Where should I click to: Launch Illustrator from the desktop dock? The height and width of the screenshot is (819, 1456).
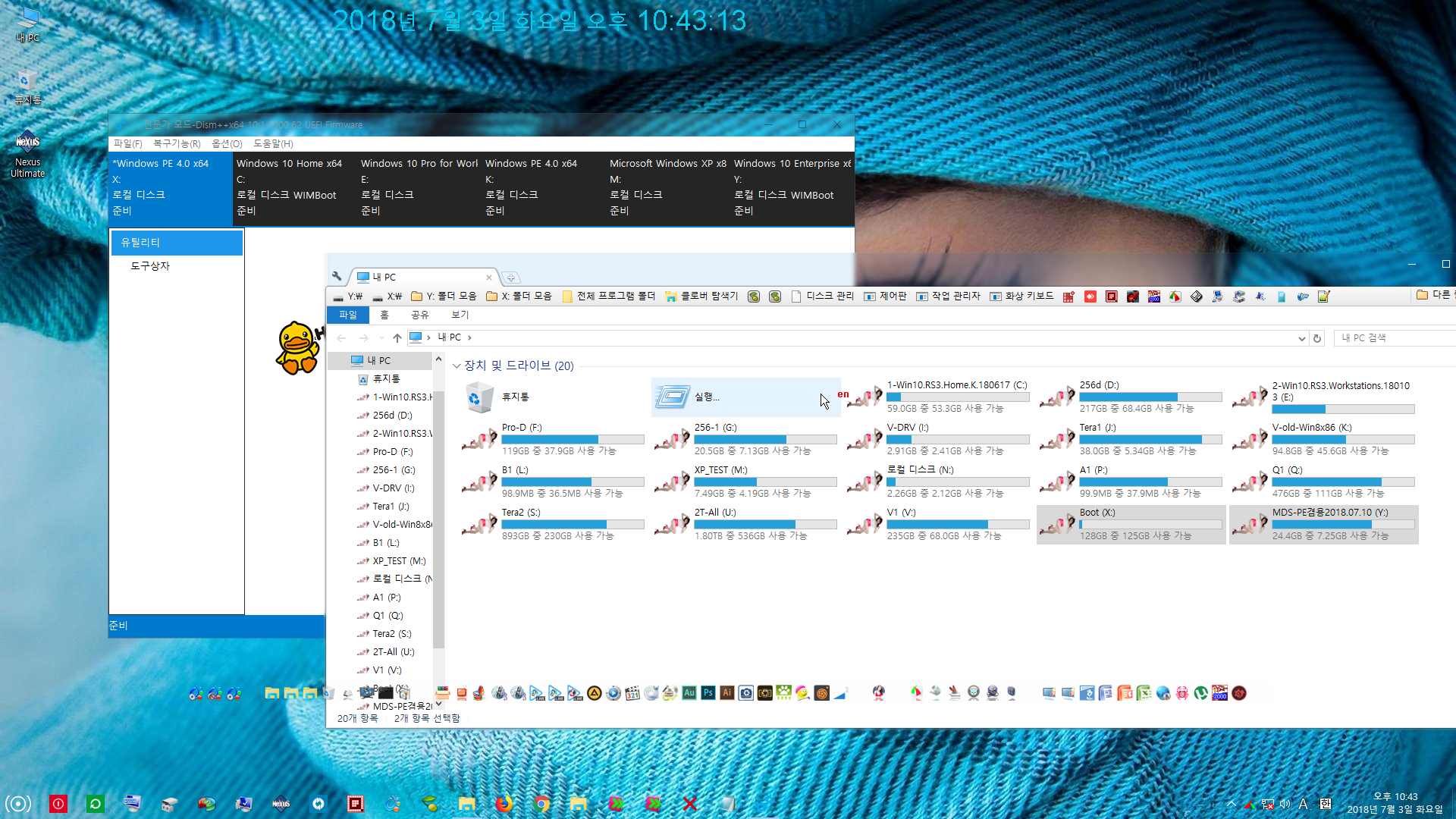[726, 692]
